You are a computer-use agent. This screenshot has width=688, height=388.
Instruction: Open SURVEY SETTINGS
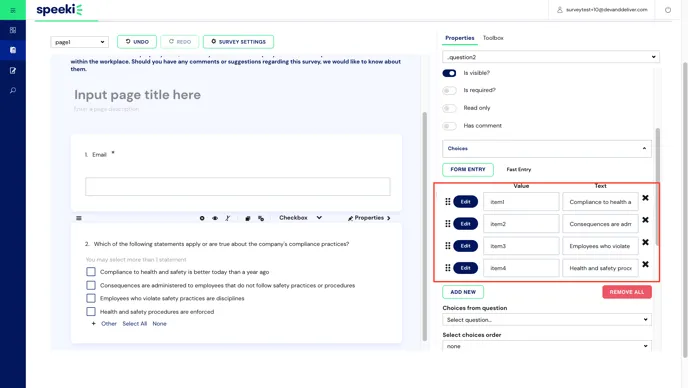[x=238, y=42]
